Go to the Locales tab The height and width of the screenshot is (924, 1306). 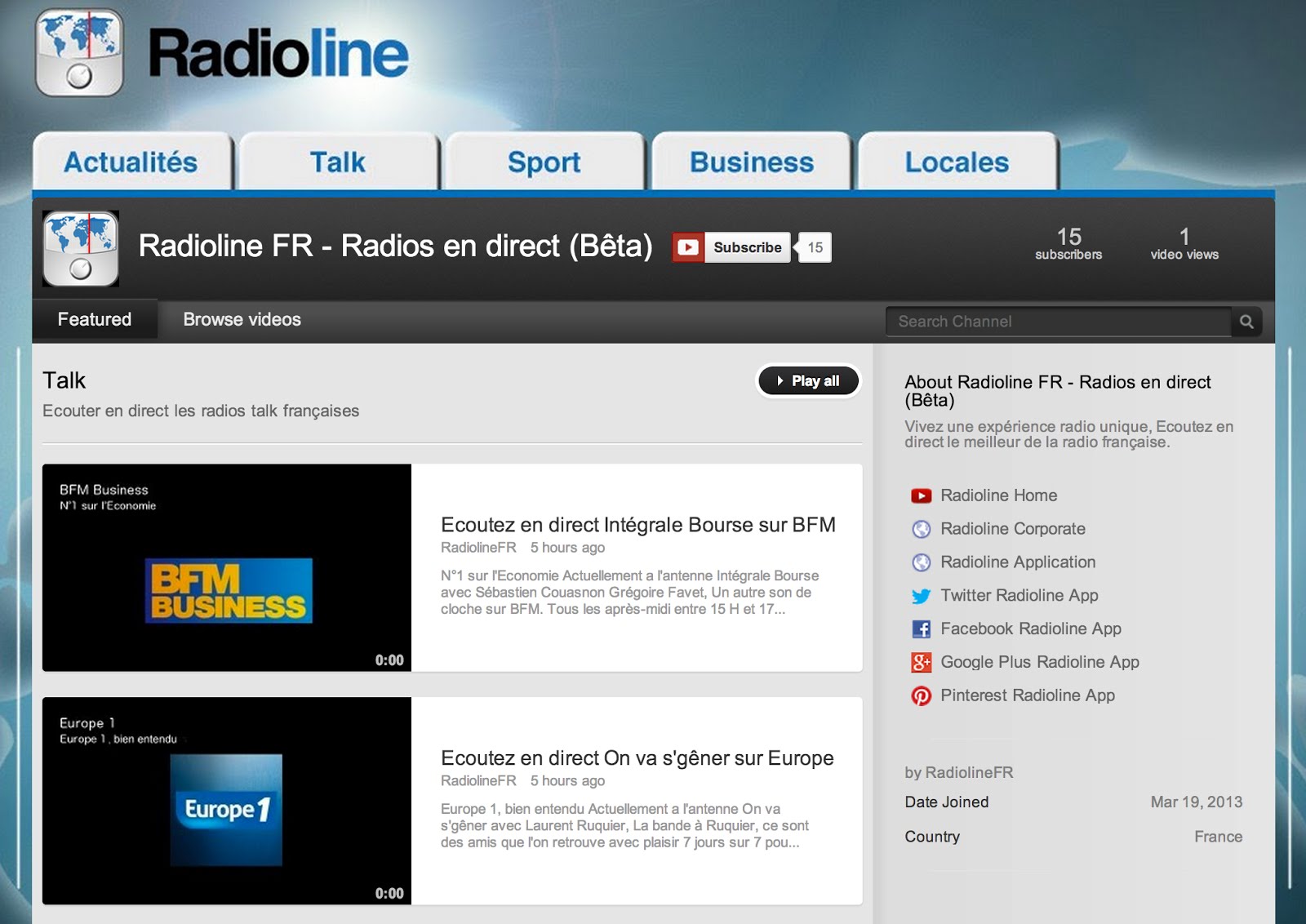click(957, 162)
